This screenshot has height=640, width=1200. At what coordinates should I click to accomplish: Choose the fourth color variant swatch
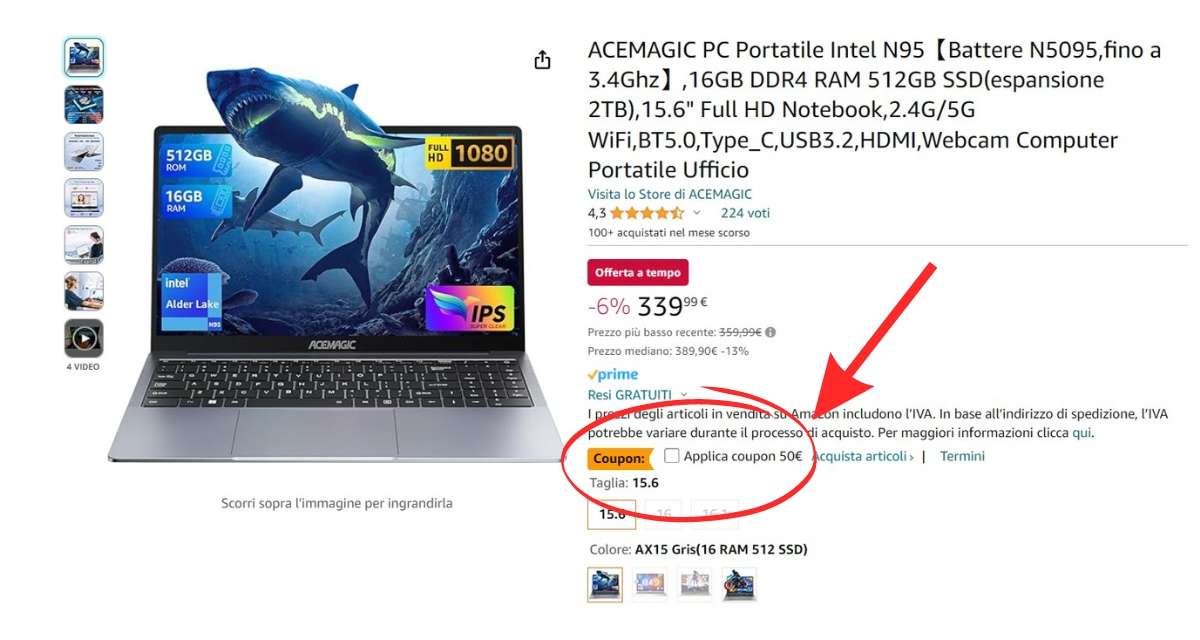pos(740,585)
